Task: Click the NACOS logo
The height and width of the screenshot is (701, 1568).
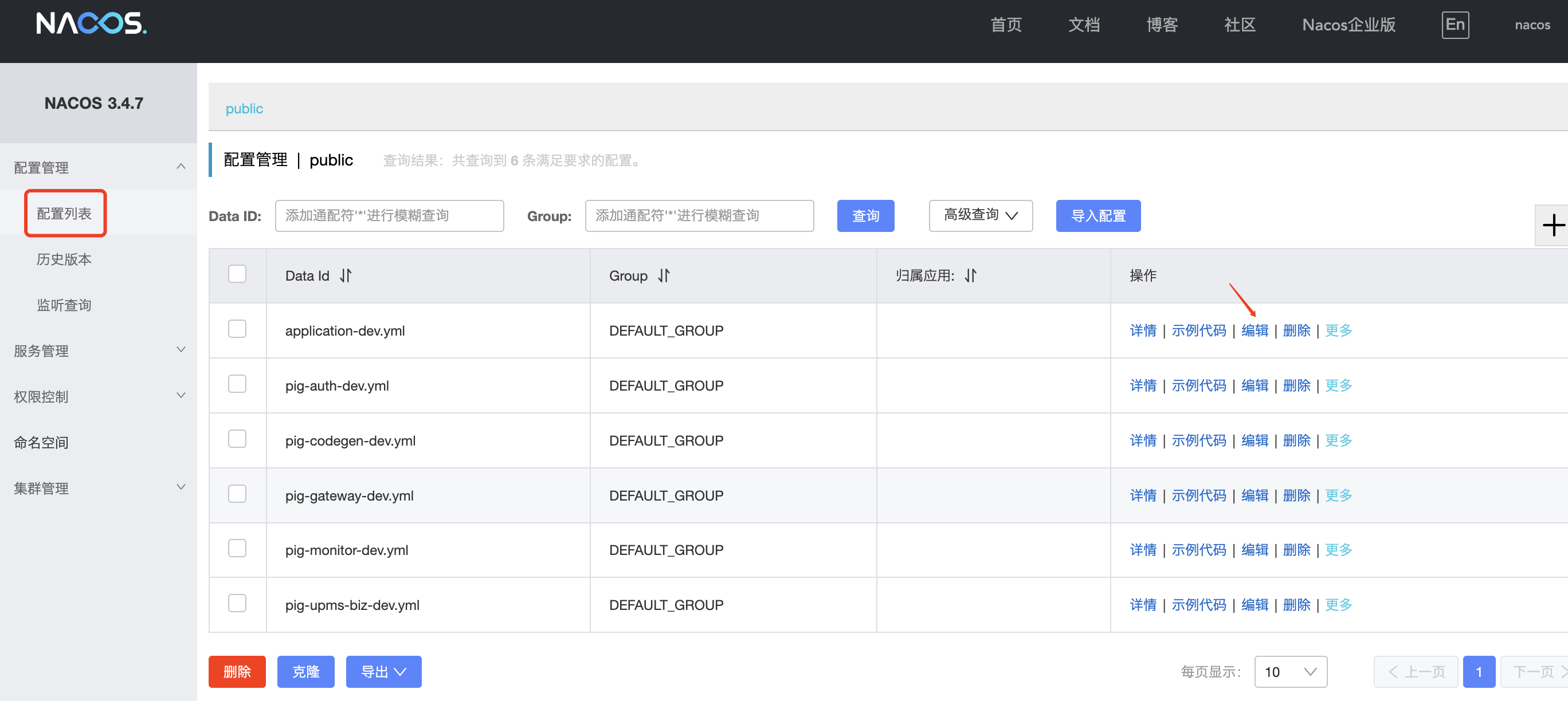Action: [x=91, y=23]
